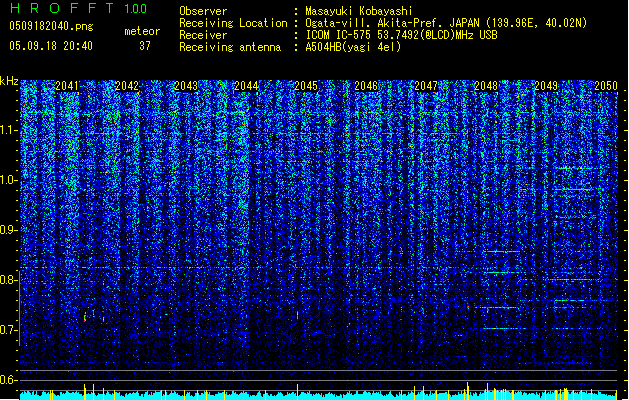Click the 2044 time marker

coord(246,86)
